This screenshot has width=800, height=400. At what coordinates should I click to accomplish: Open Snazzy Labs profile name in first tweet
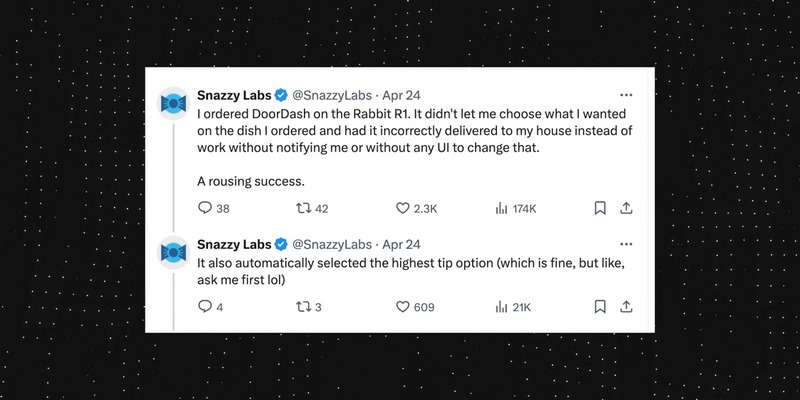point(234,94)
